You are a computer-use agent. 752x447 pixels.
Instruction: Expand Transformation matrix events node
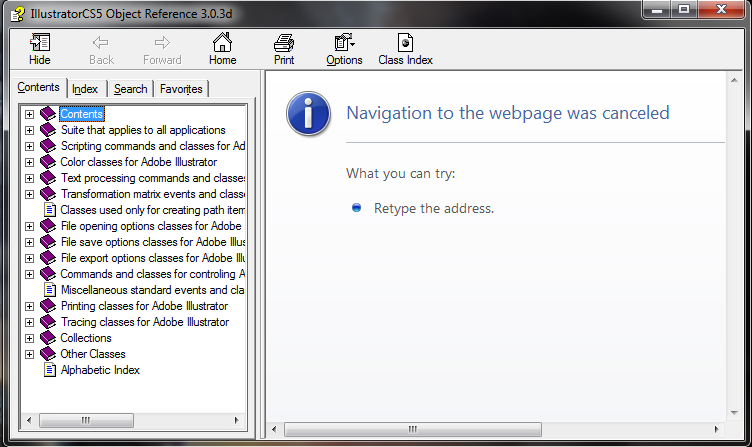(29, 194)
